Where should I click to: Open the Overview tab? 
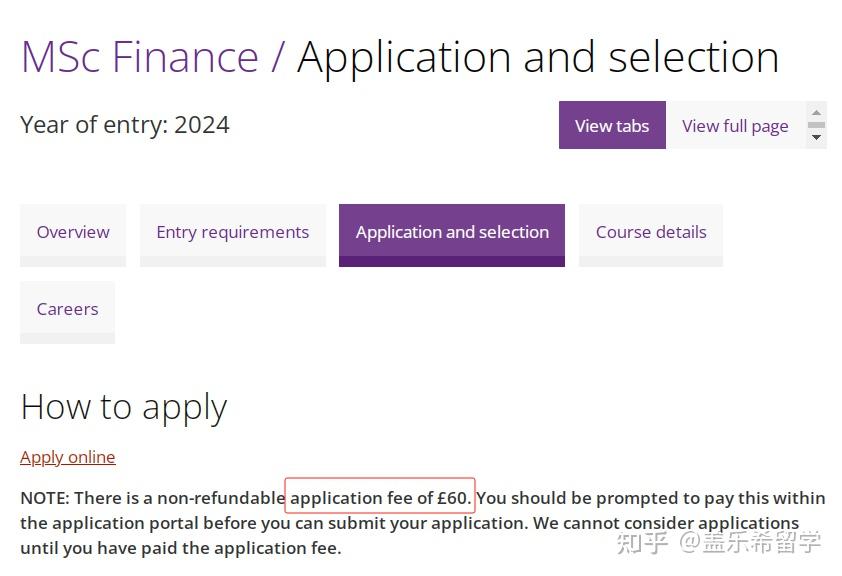click(x=73, y=232)
